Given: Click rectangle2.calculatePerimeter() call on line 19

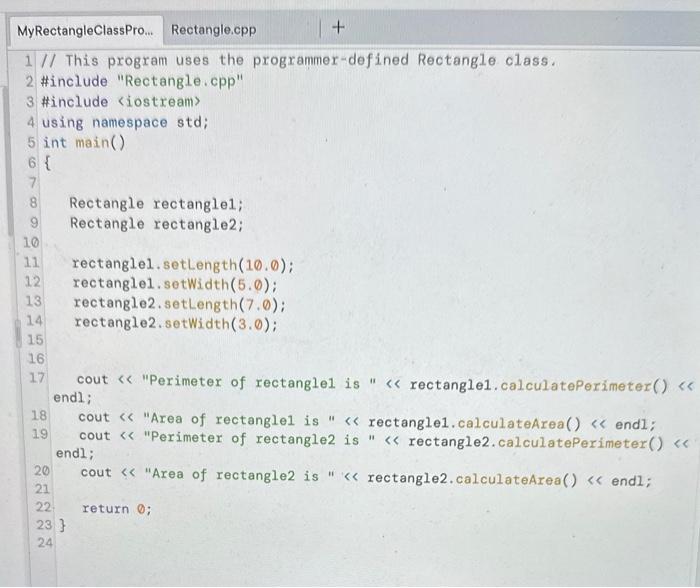Looking at the screenshot, I should (536, 442).
